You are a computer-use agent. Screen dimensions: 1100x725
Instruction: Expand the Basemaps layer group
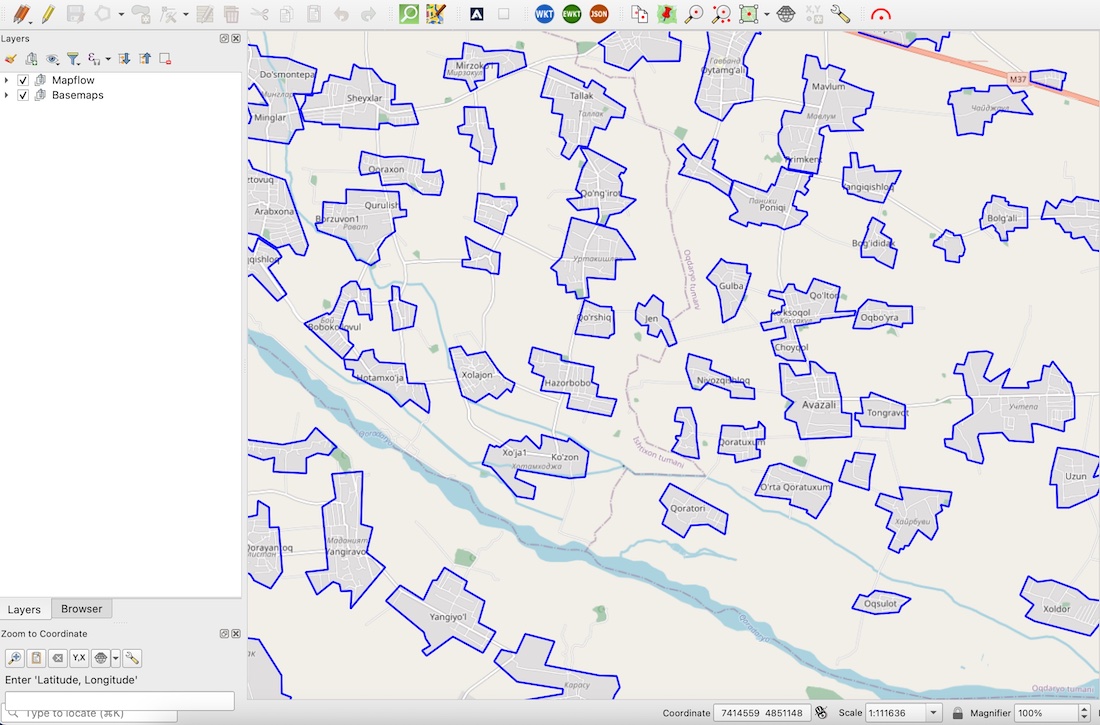tap(7, 95)
